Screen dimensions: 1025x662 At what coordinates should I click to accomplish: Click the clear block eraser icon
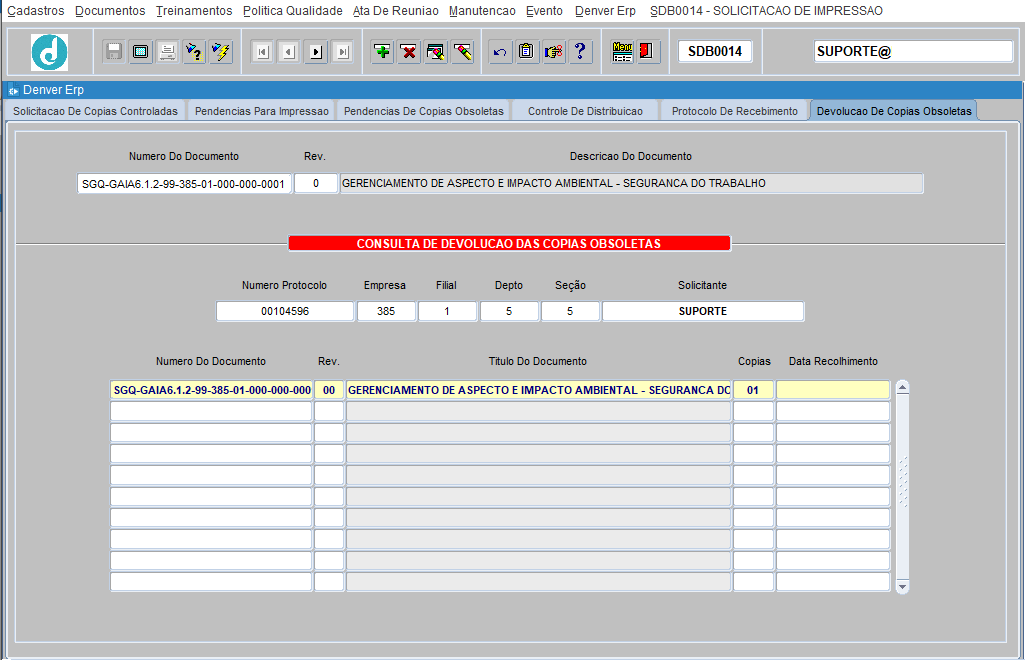pos(436,52)
